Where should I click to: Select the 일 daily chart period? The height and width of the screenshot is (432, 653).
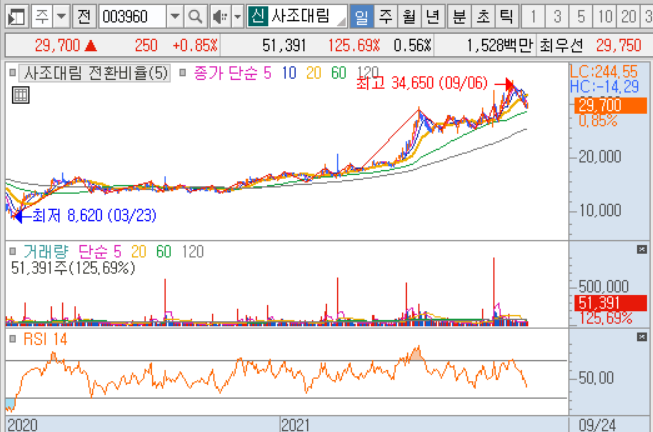click(361, 17)
